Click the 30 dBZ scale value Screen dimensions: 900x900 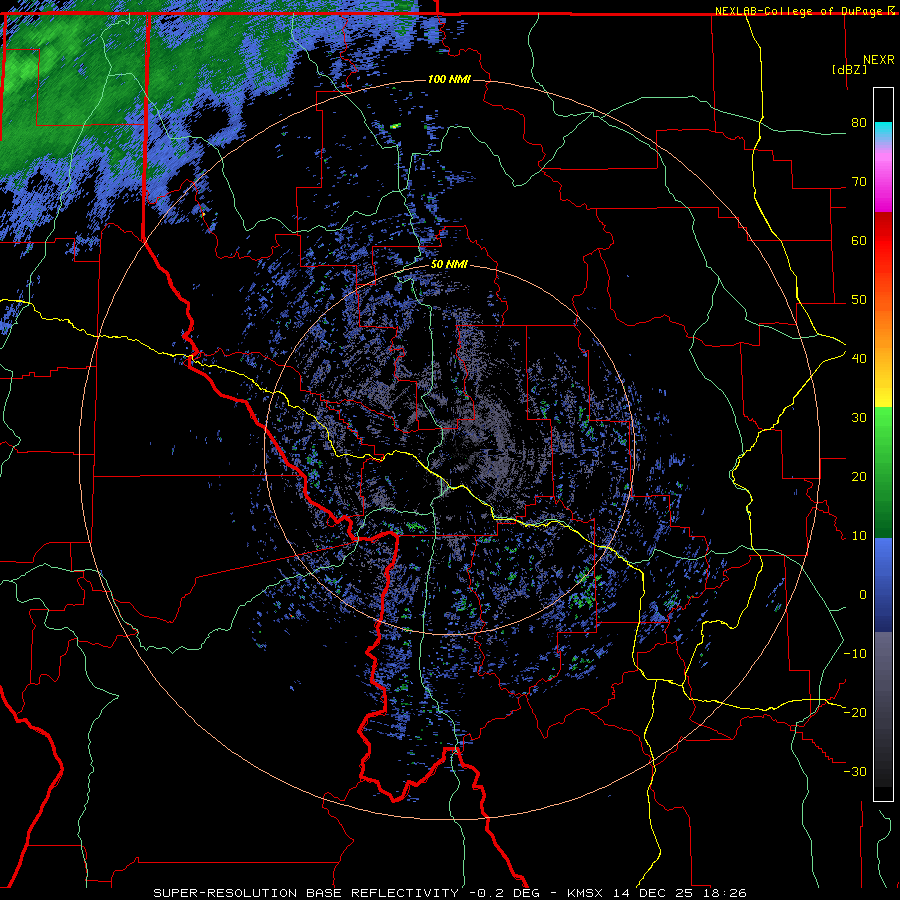pyautogui.click(x=859, y=418)
